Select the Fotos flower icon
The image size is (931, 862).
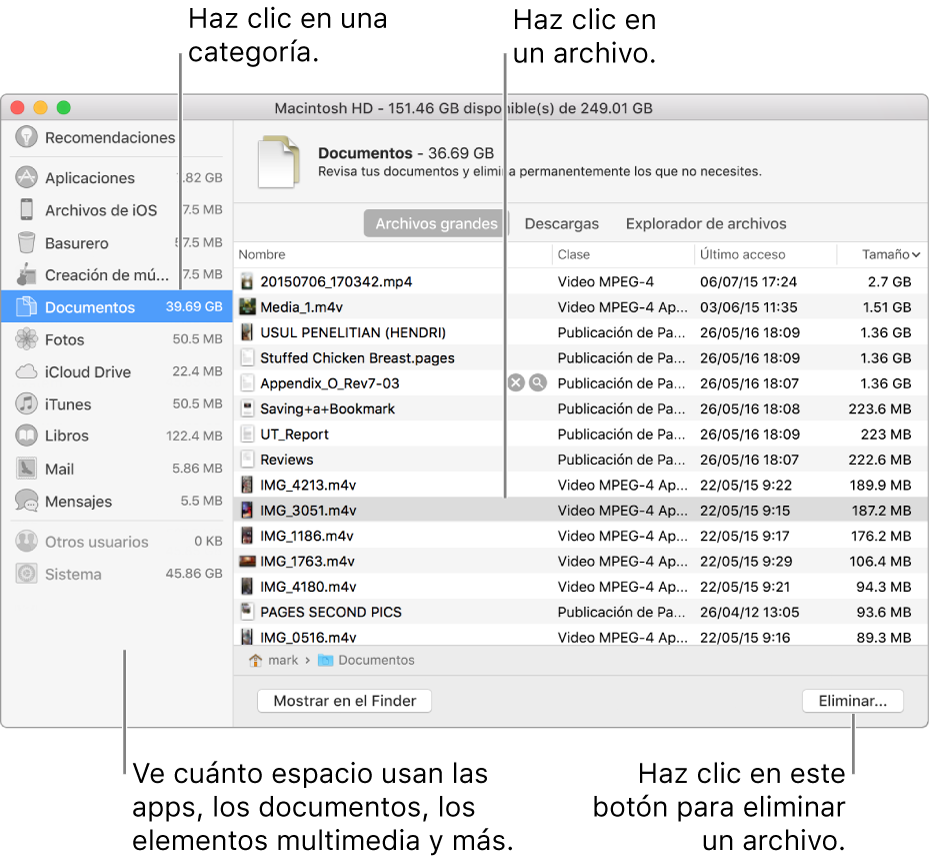click(x=26, y=339)
